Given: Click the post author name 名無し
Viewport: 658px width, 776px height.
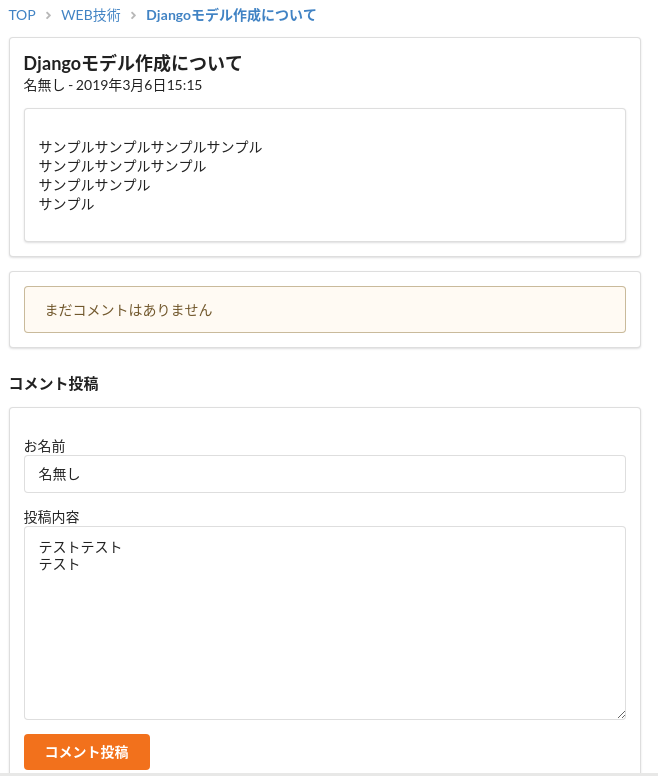Looking at the screenshot, I should click(x=43, y=86).
